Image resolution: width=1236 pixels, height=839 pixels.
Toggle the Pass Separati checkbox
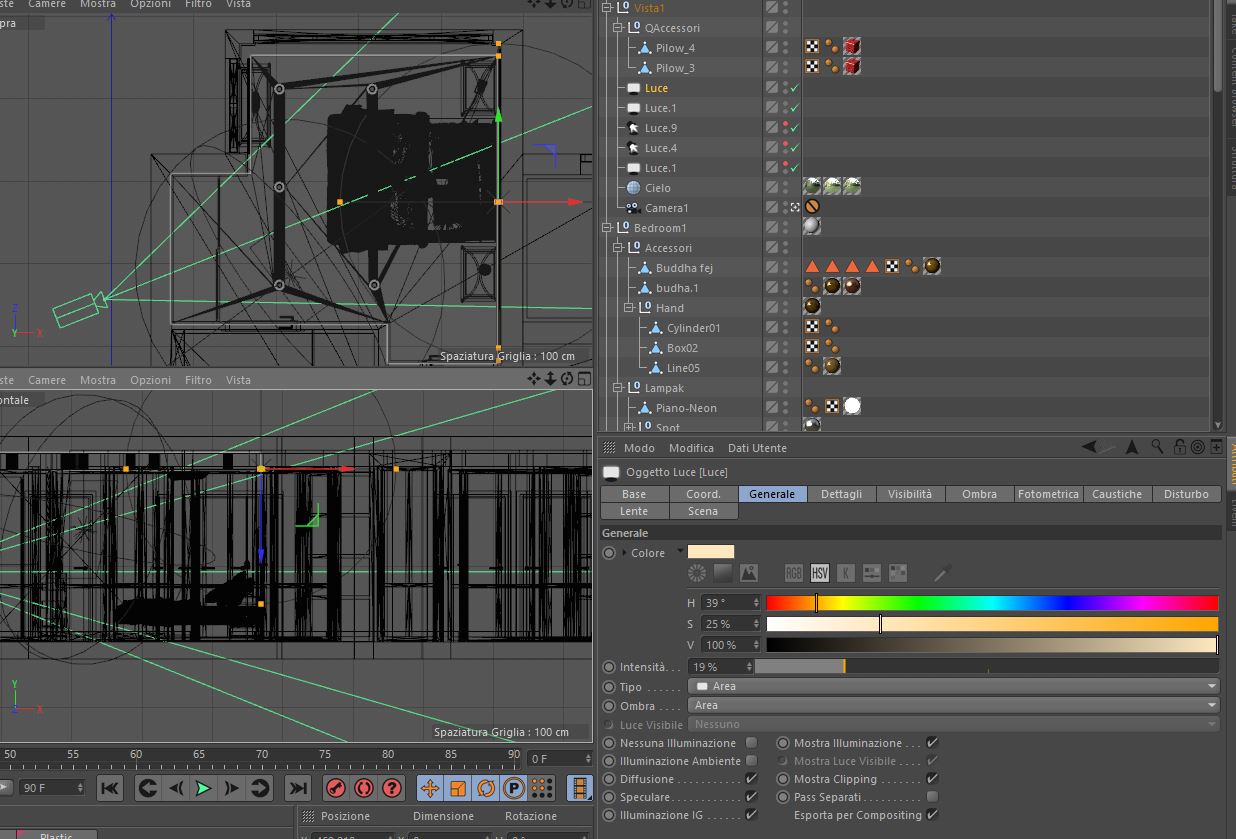tap(932, 797)
